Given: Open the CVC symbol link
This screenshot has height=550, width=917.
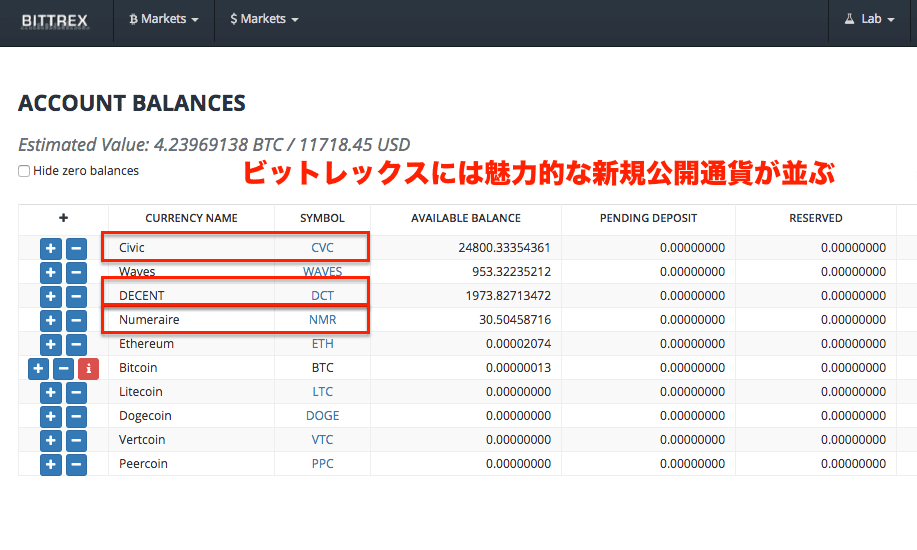Looking at the screenshot, I should (322, 248).
